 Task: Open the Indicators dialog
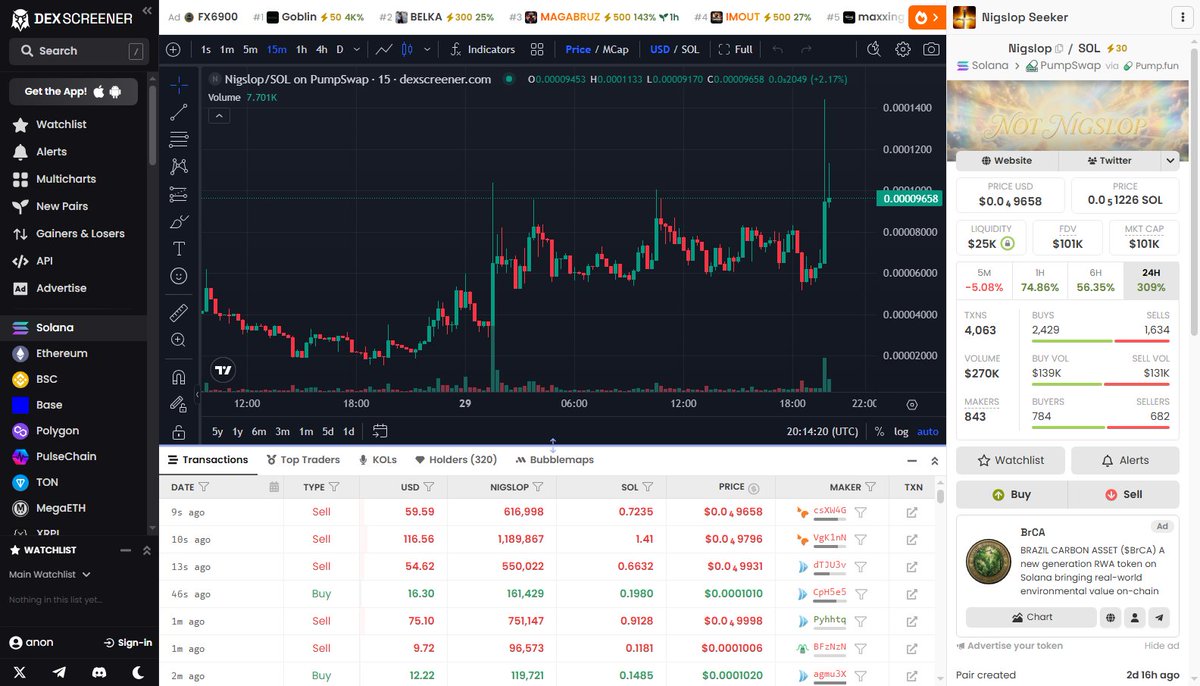(x=482, y=49)
